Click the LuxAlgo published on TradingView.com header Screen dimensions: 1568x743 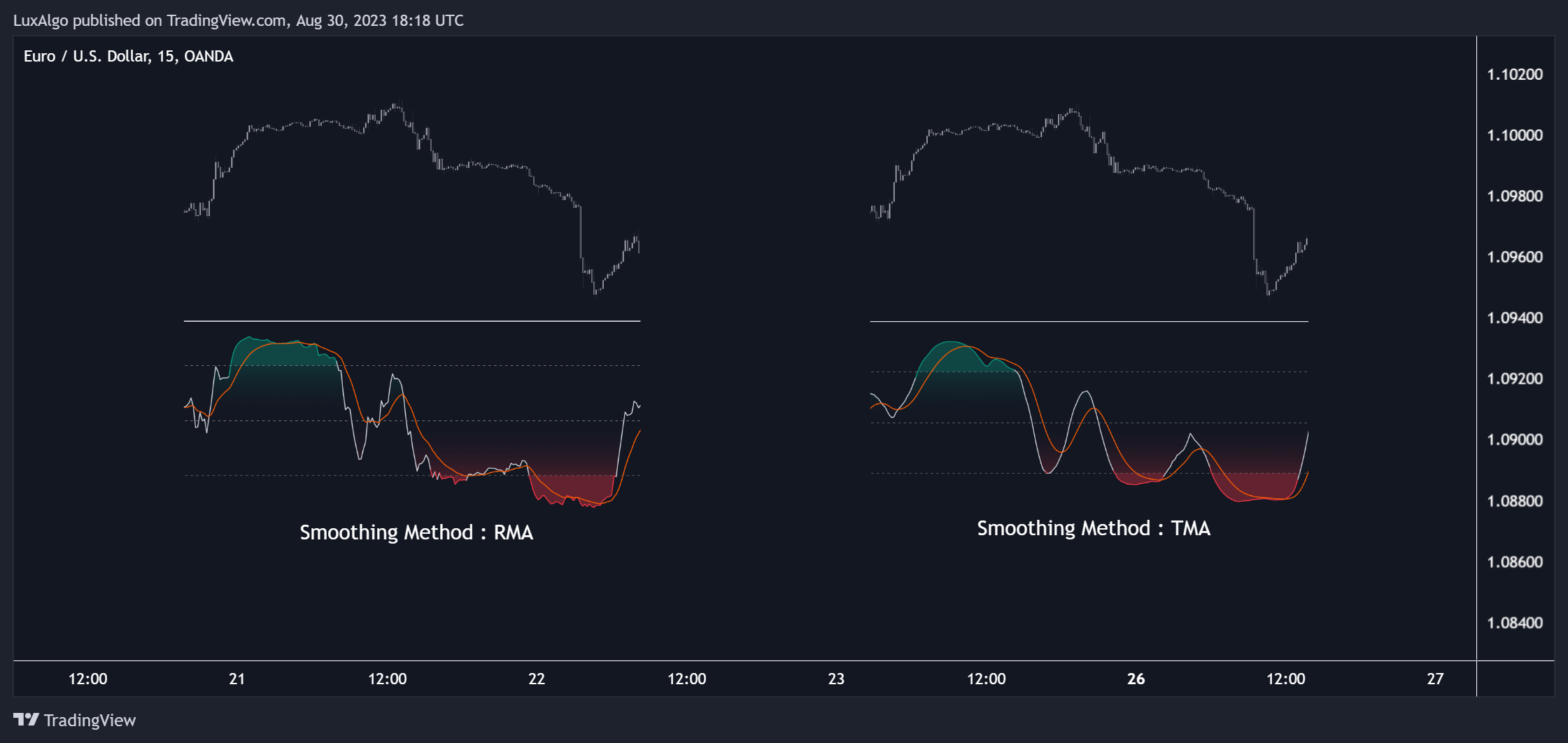pos(239,20)
